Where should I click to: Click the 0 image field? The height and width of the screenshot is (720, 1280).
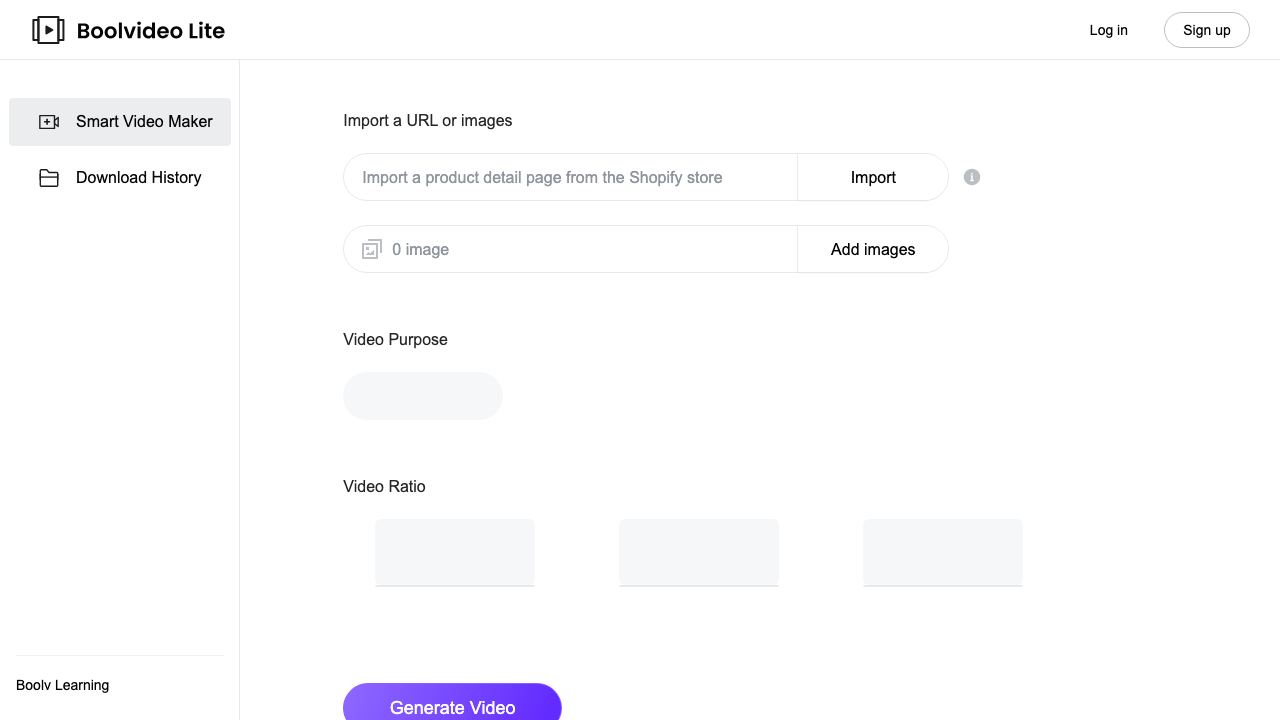[571, 249]
